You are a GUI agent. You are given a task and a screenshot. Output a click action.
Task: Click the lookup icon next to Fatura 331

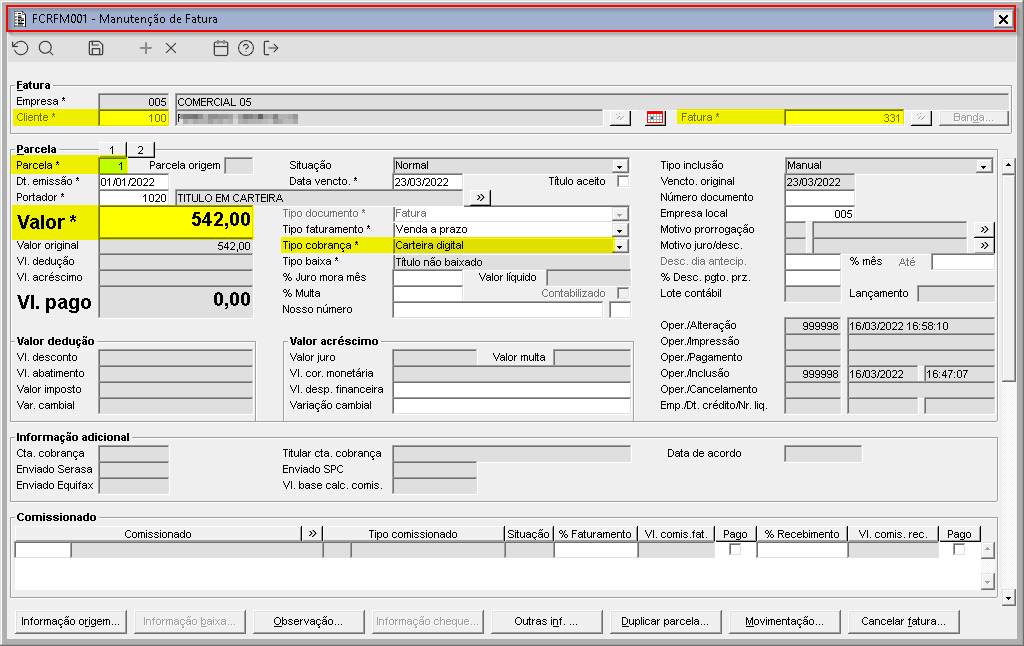921,118
